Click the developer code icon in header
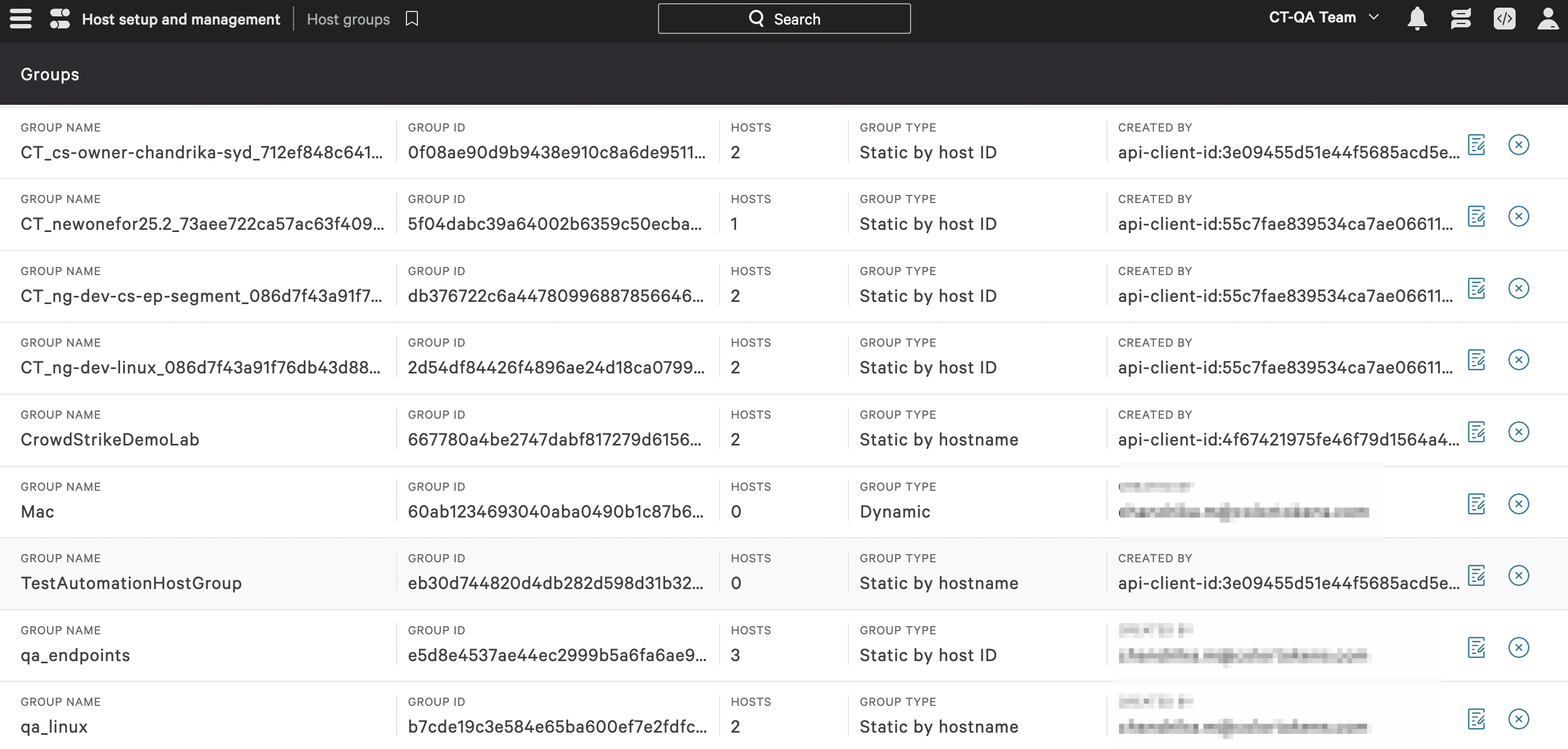 (1504, 18)
